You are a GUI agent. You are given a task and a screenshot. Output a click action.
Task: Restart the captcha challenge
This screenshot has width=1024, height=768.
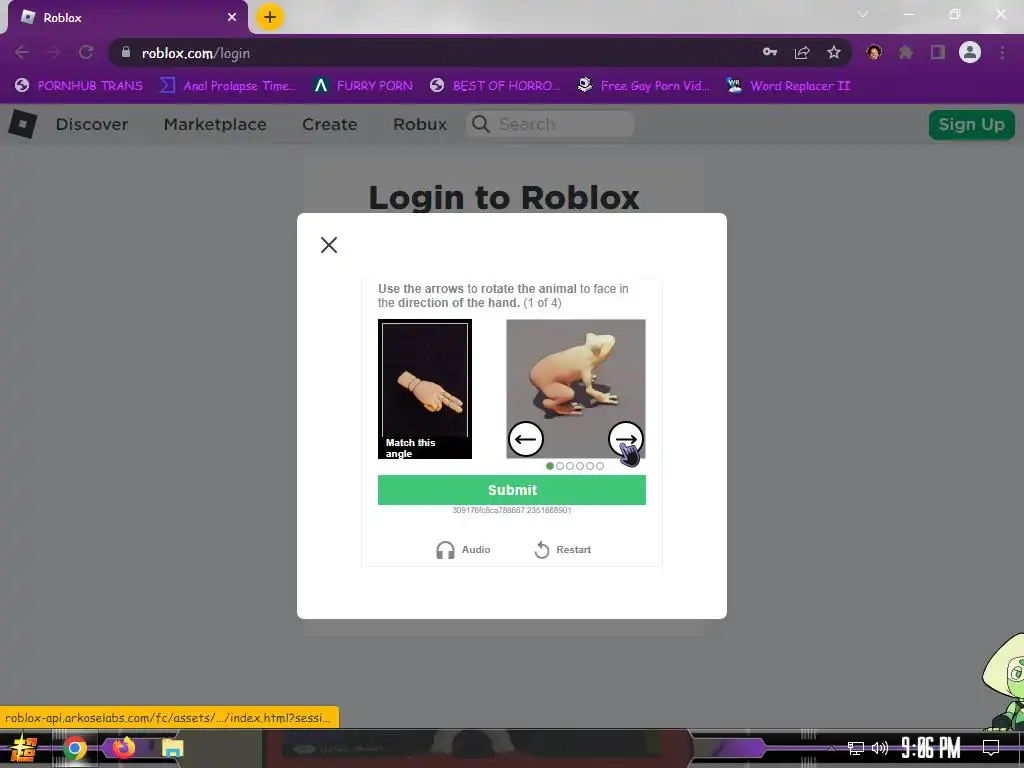tap(563, 550)
